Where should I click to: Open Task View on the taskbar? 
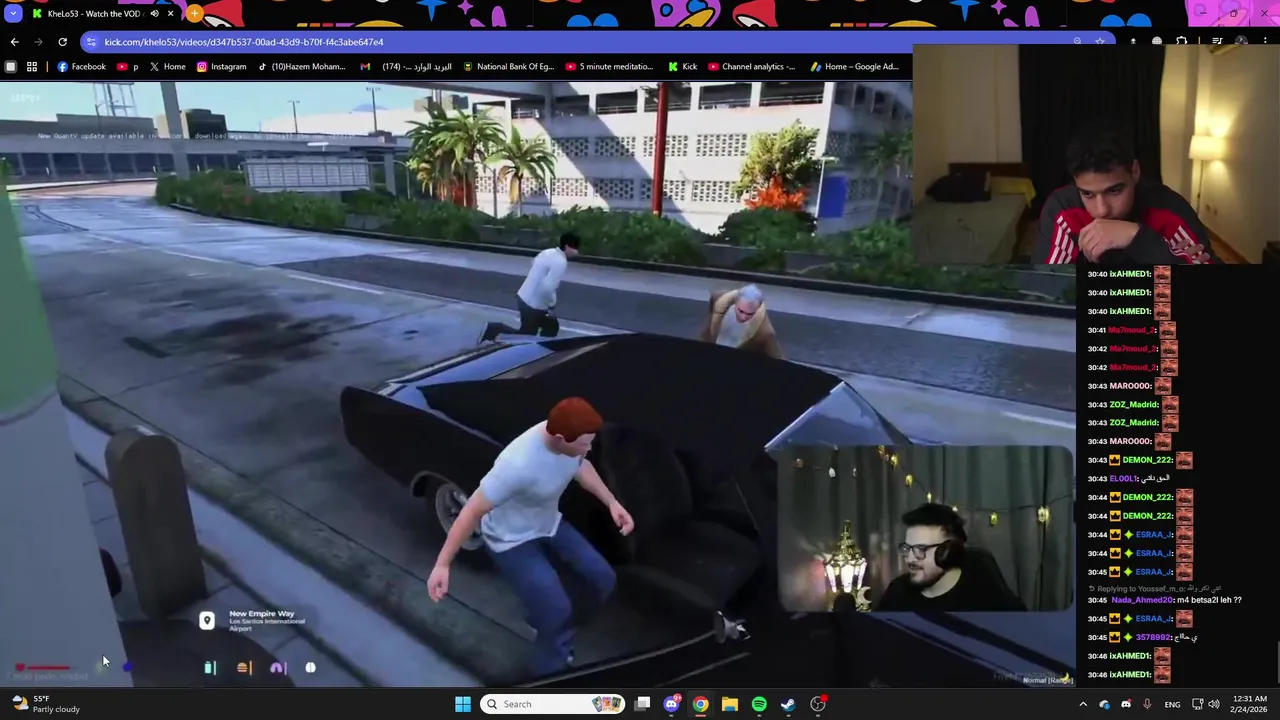(x=642, y=704)
